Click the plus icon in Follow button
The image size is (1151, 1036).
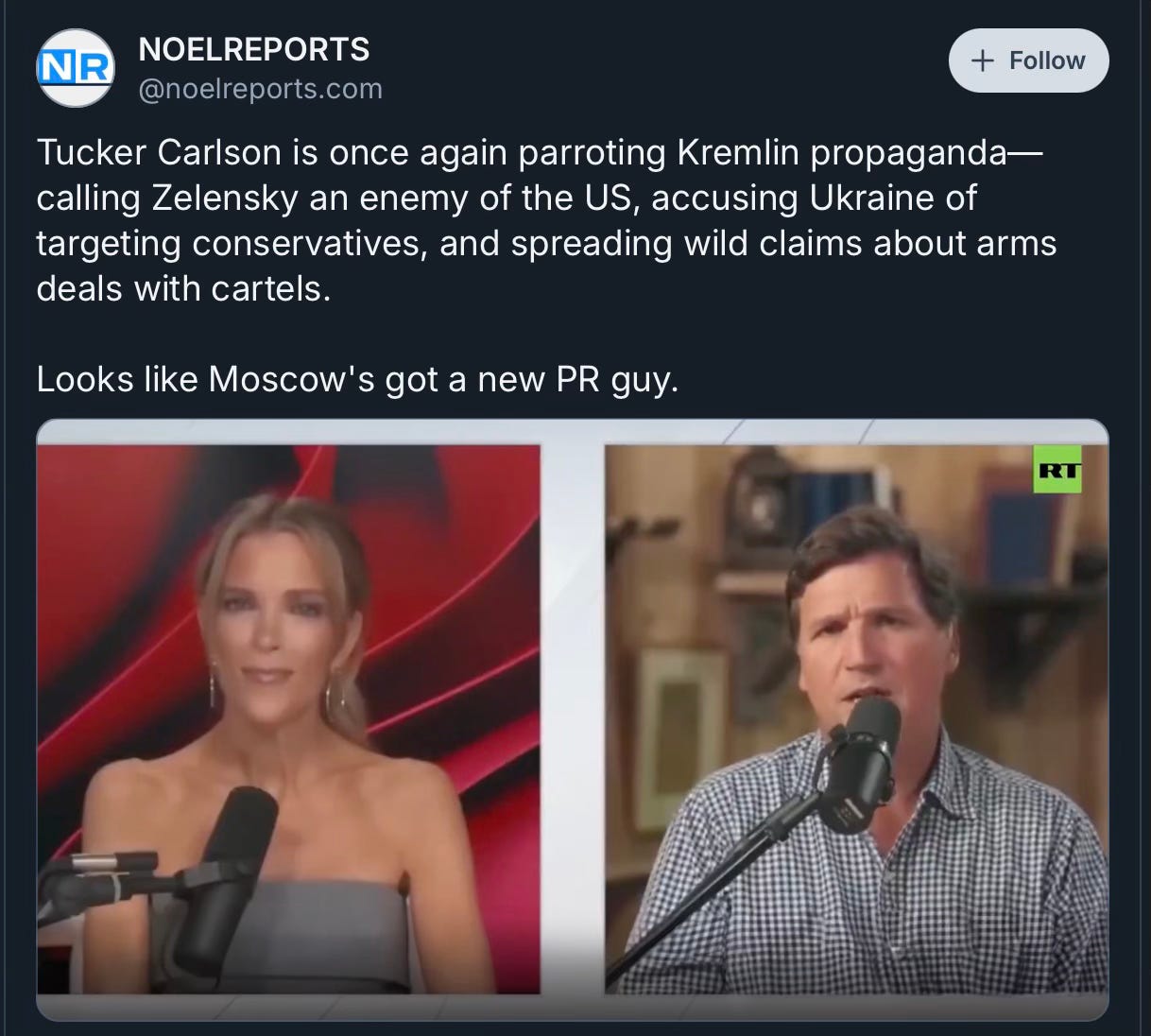983,60
